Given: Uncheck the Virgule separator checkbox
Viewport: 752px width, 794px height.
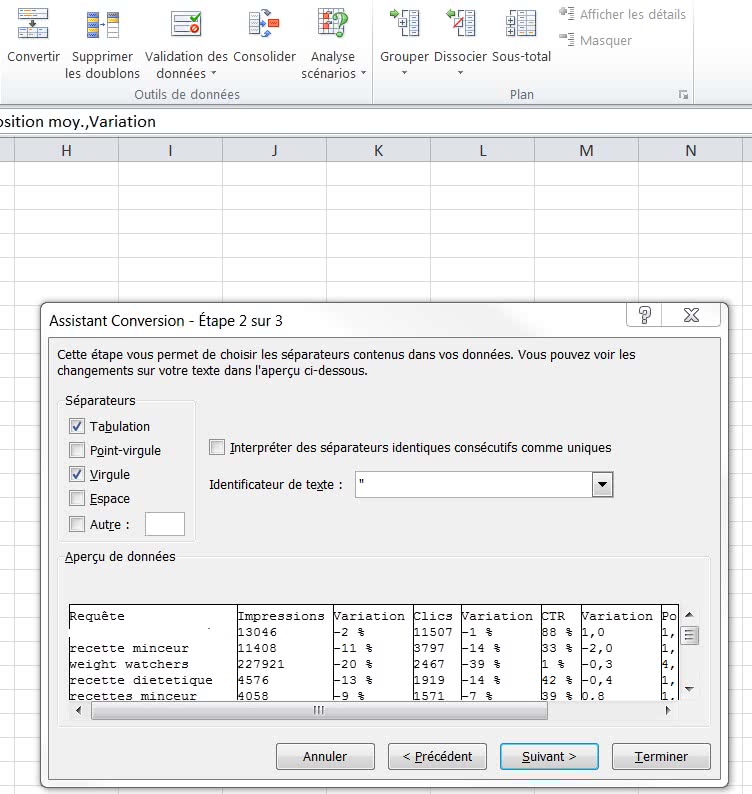Looking at the screenshot, I should point(77,474).
